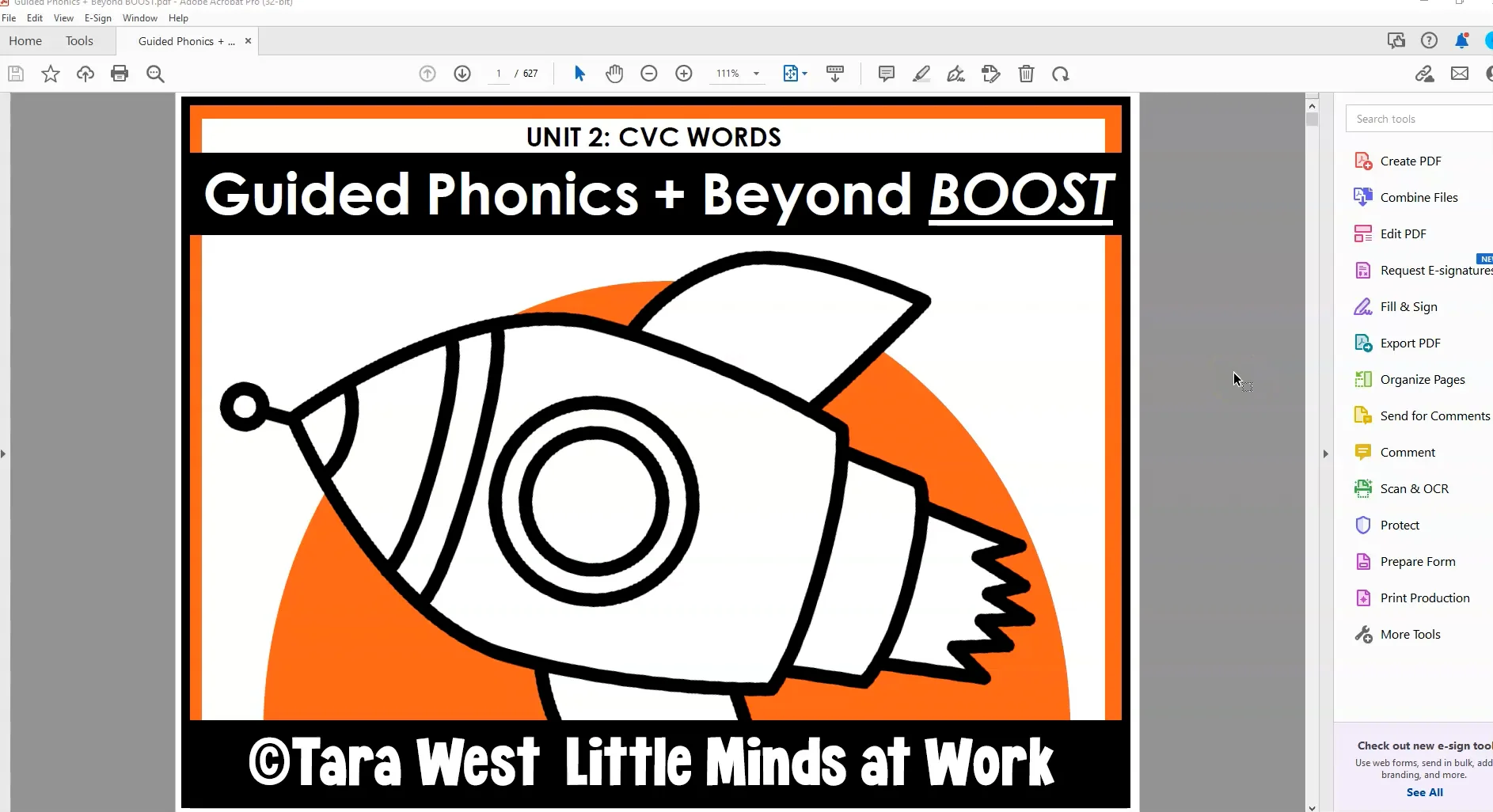Screen dimensions: 1493x812
Task: Click the Search tools input field
Action: coord(1415,118)
